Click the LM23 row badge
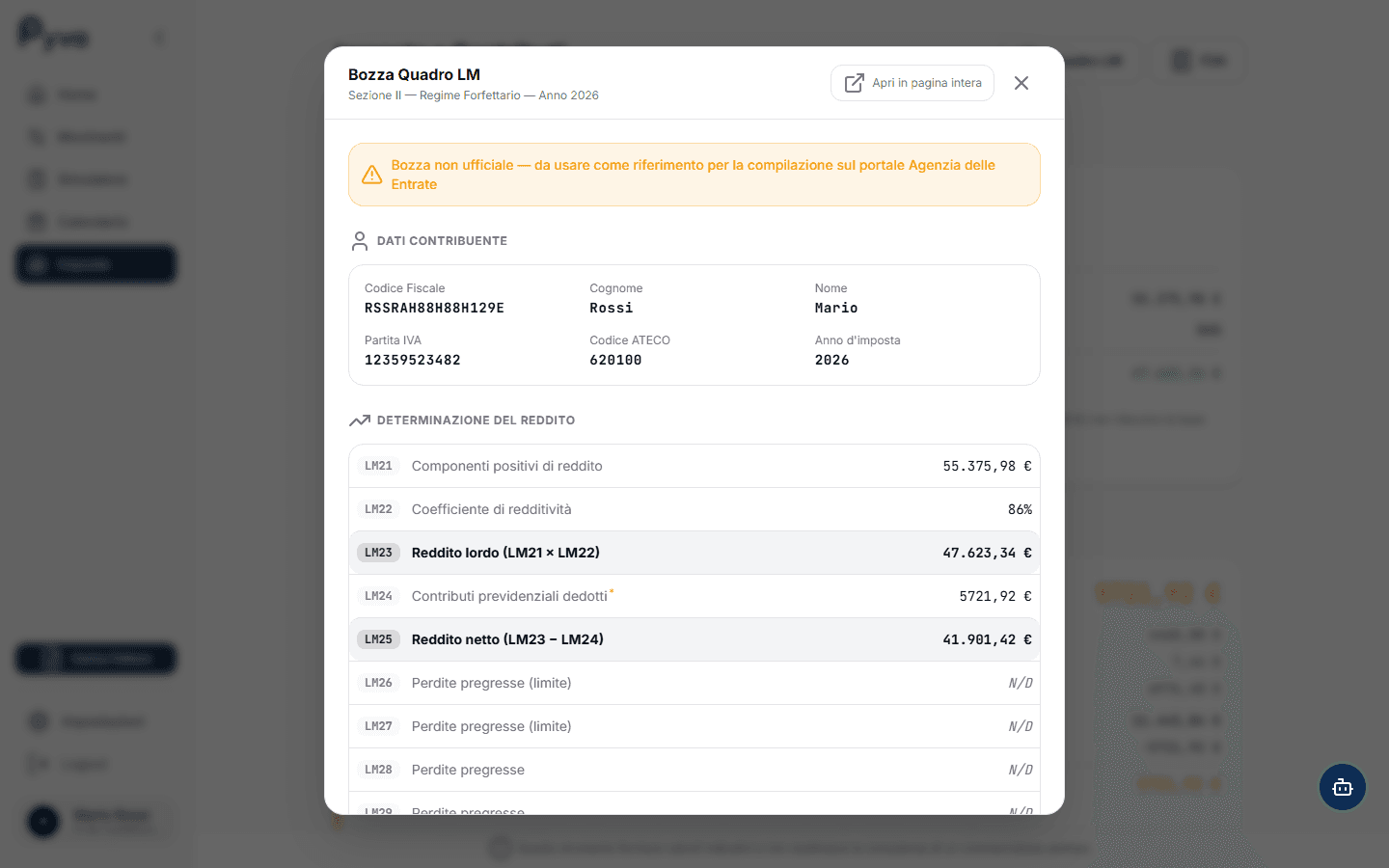This screenshot has height=868, width=1389. tap(378, 553)
